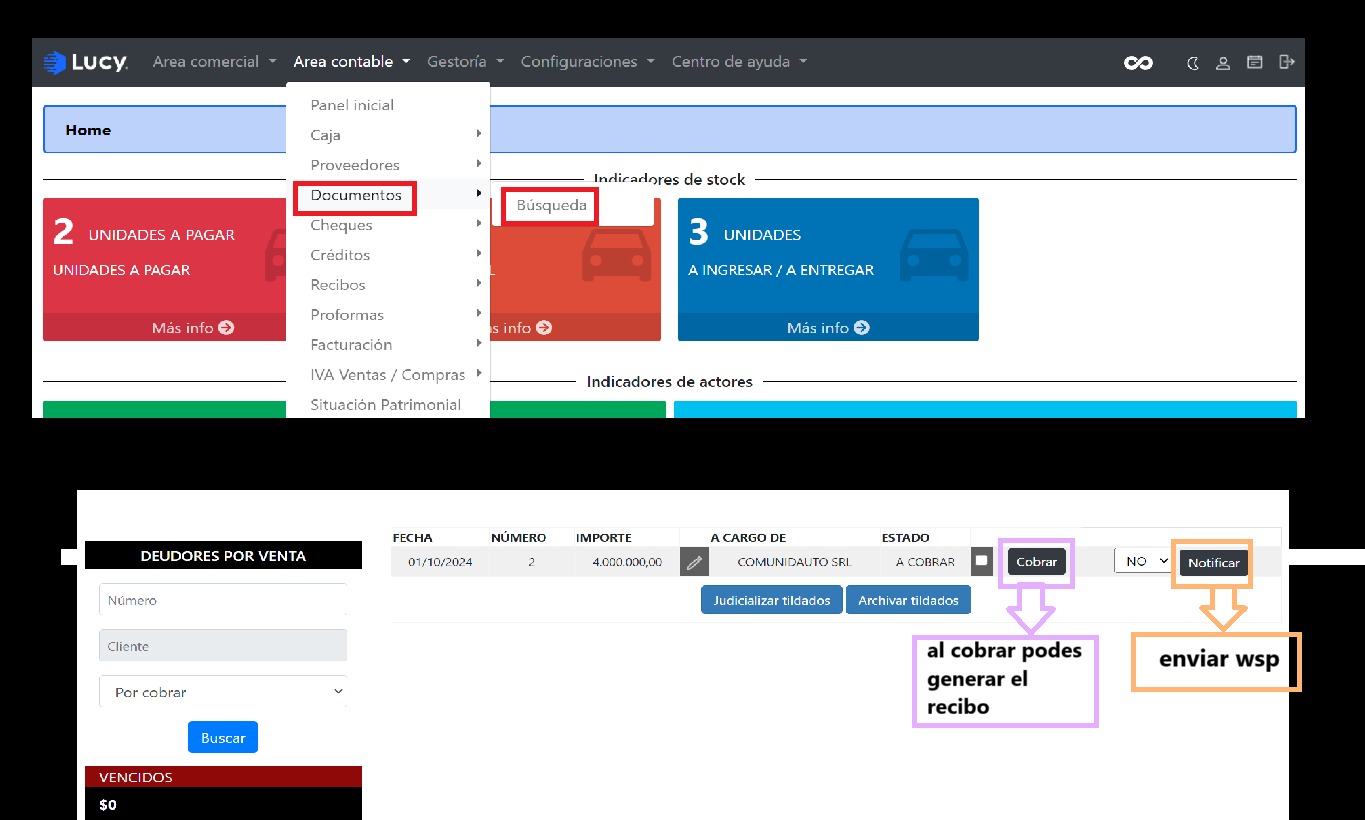Image resolution: width=1365 pixels, height=820 pixels.
Task: Open the user profile icon
Action: [1222, 63]
